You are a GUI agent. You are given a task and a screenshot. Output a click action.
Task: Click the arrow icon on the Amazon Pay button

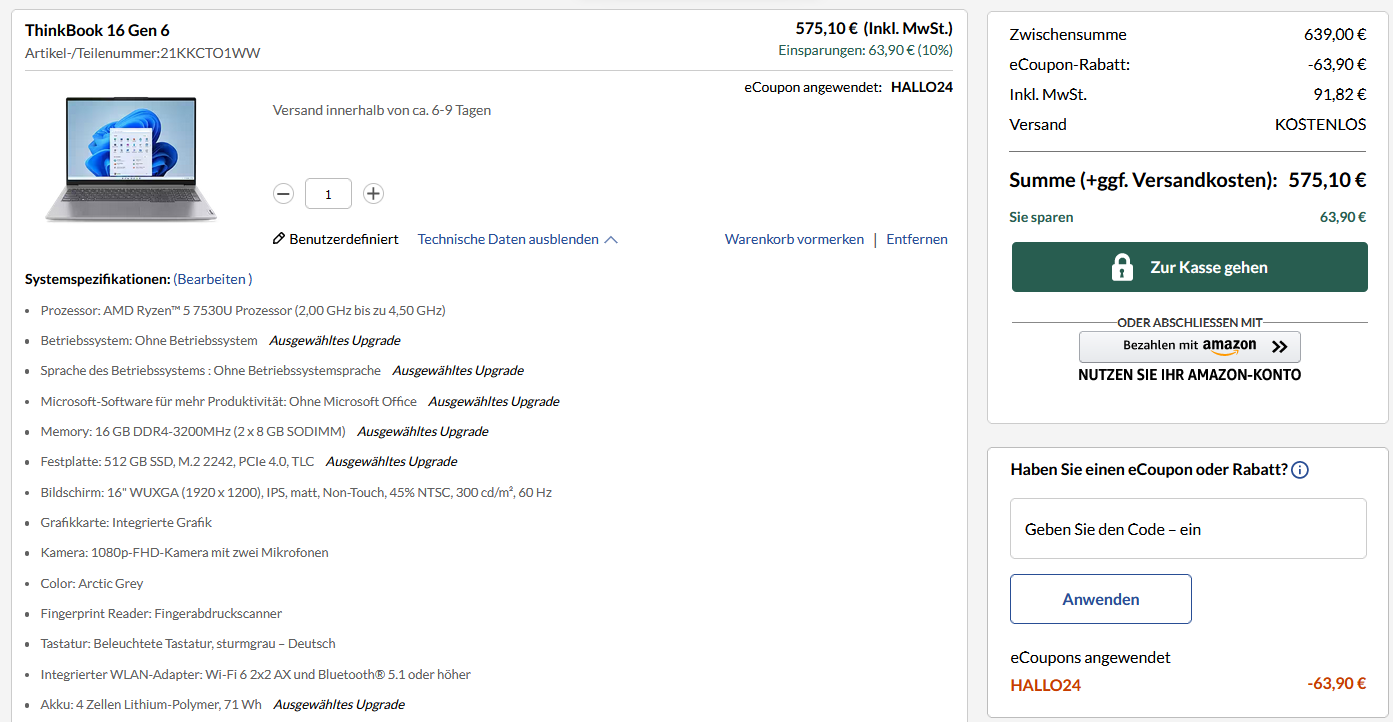[1277, 347]
